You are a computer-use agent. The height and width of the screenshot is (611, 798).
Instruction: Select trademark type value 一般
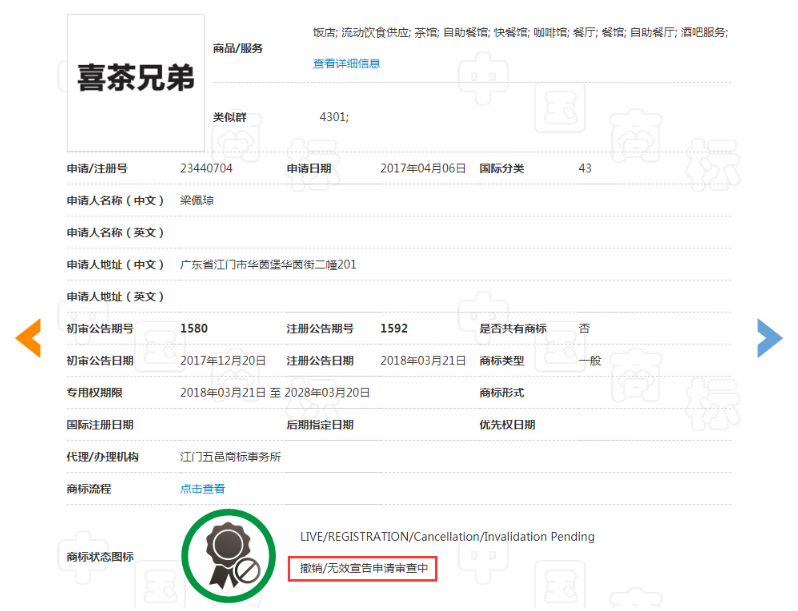pos(590,361)
